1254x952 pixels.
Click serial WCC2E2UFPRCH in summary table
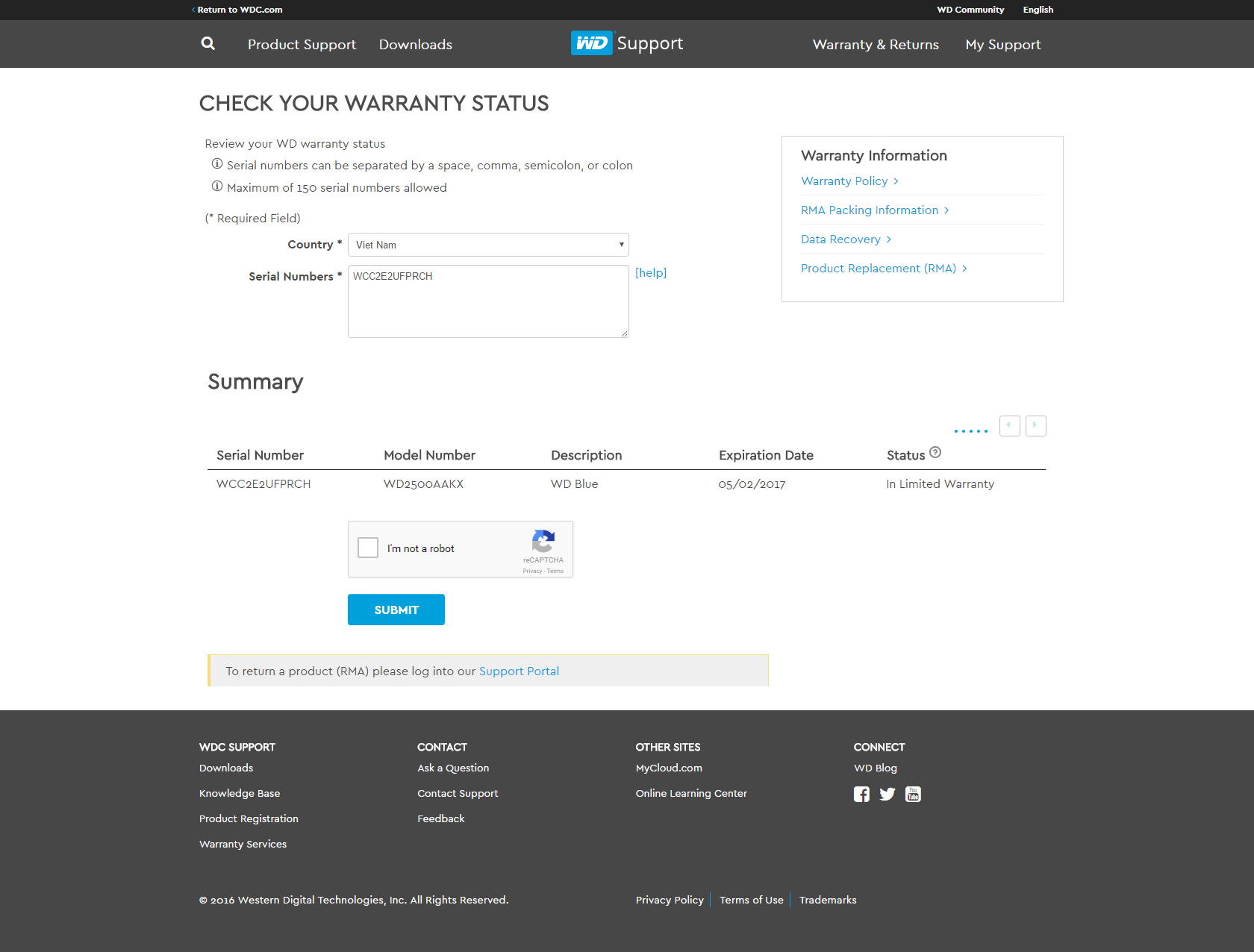pyautogui.click(x=263, y=484)
